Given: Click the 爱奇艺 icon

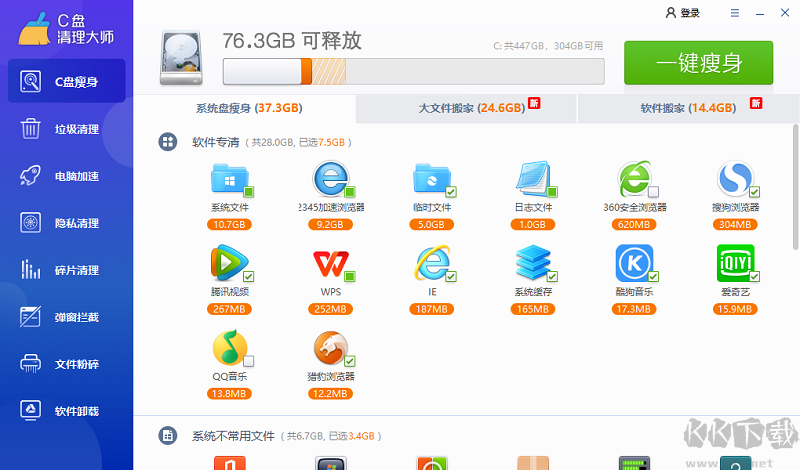Looking at the screenshot, I should click(x=735, y=263).
